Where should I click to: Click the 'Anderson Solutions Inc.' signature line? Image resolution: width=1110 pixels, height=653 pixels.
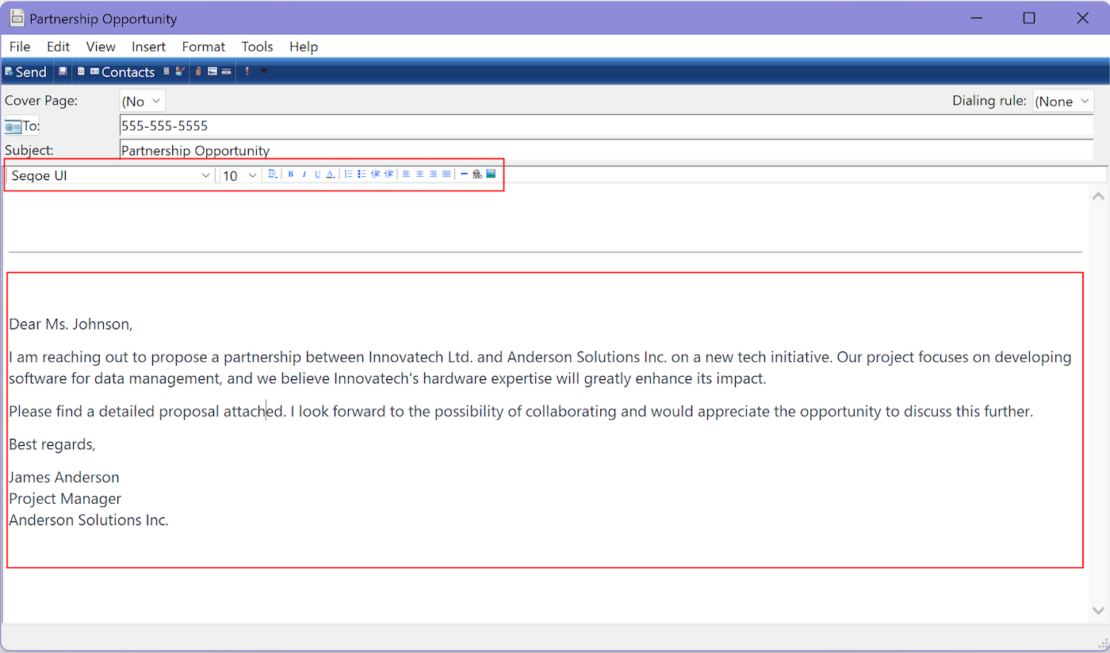[x=88, y=520]
